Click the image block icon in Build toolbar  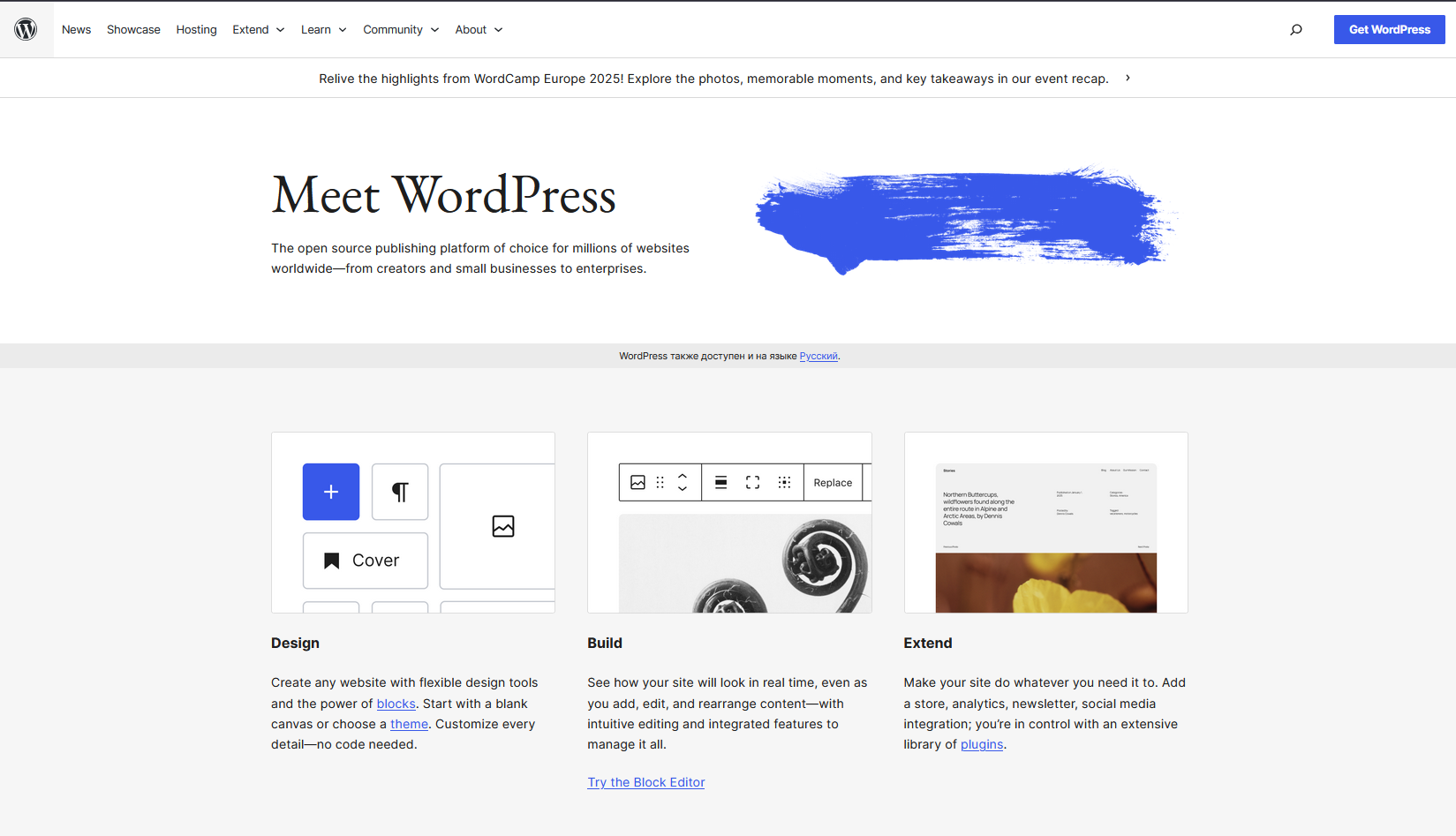pos(637,482)
